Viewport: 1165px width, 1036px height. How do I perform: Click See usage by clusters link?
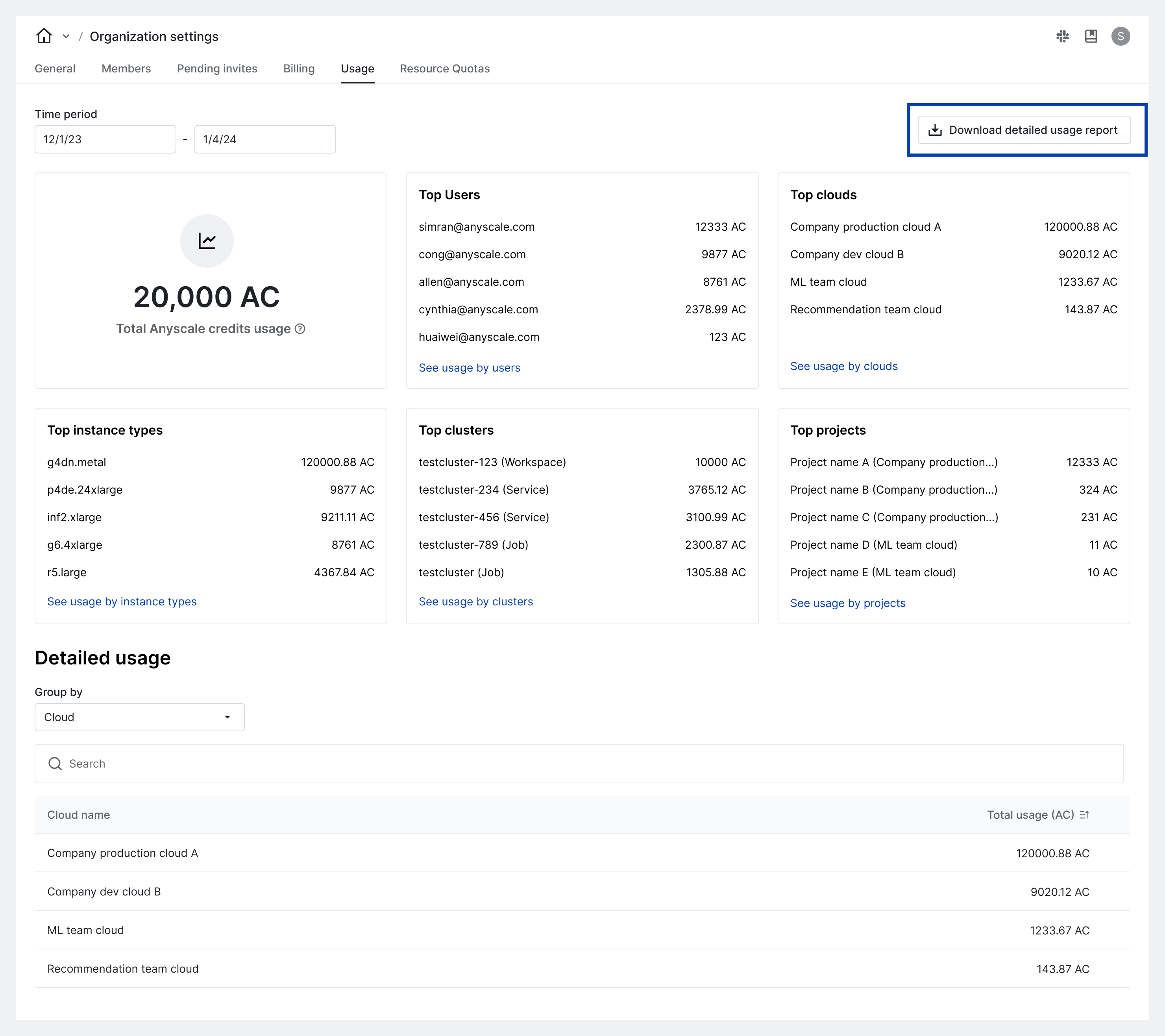476,602
